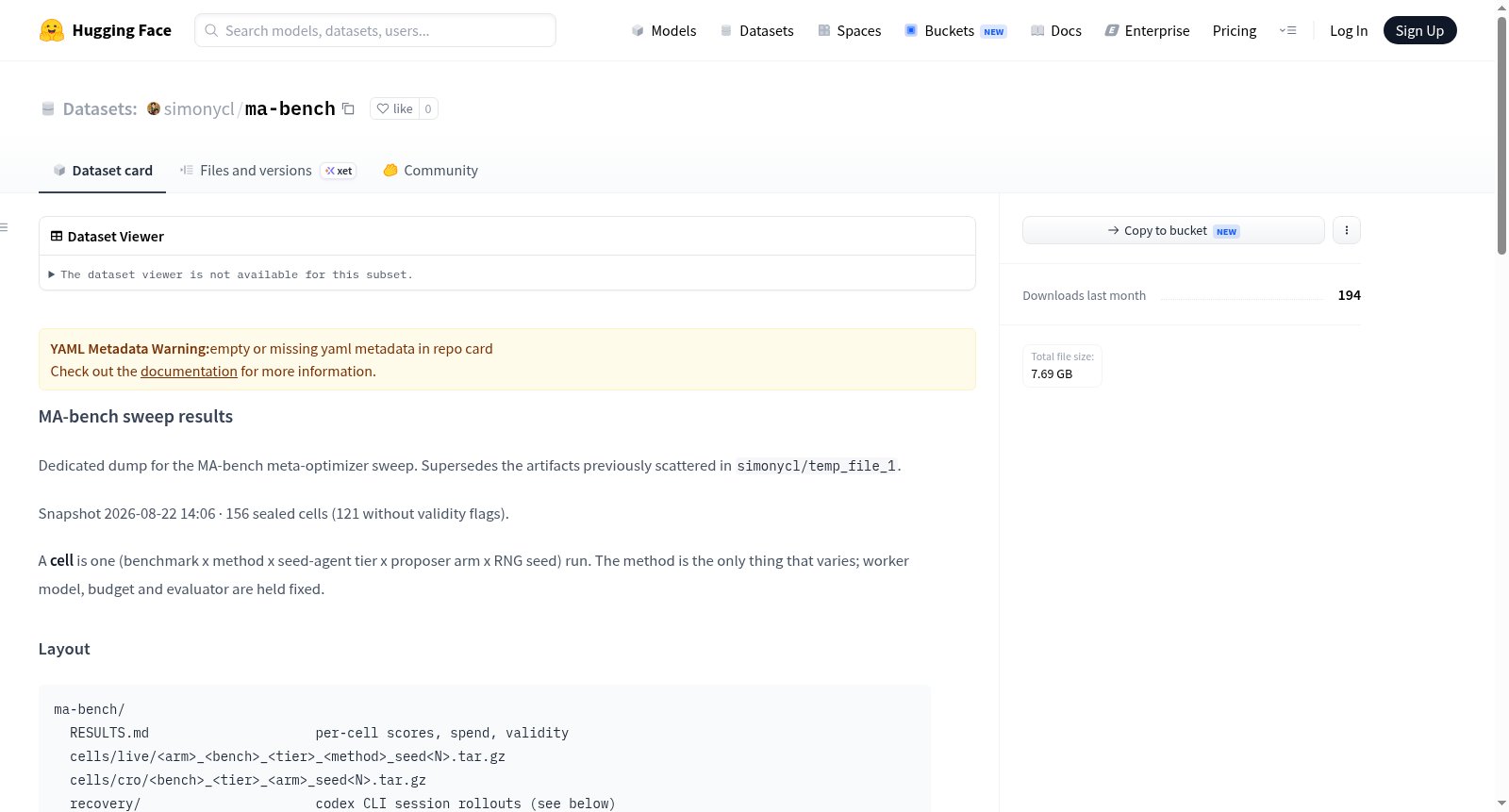The height and width of the screenshot is (812, 1509).
Task: Click the simonycl/temp_file_1 code text
Action: click(x=817, y=466)
